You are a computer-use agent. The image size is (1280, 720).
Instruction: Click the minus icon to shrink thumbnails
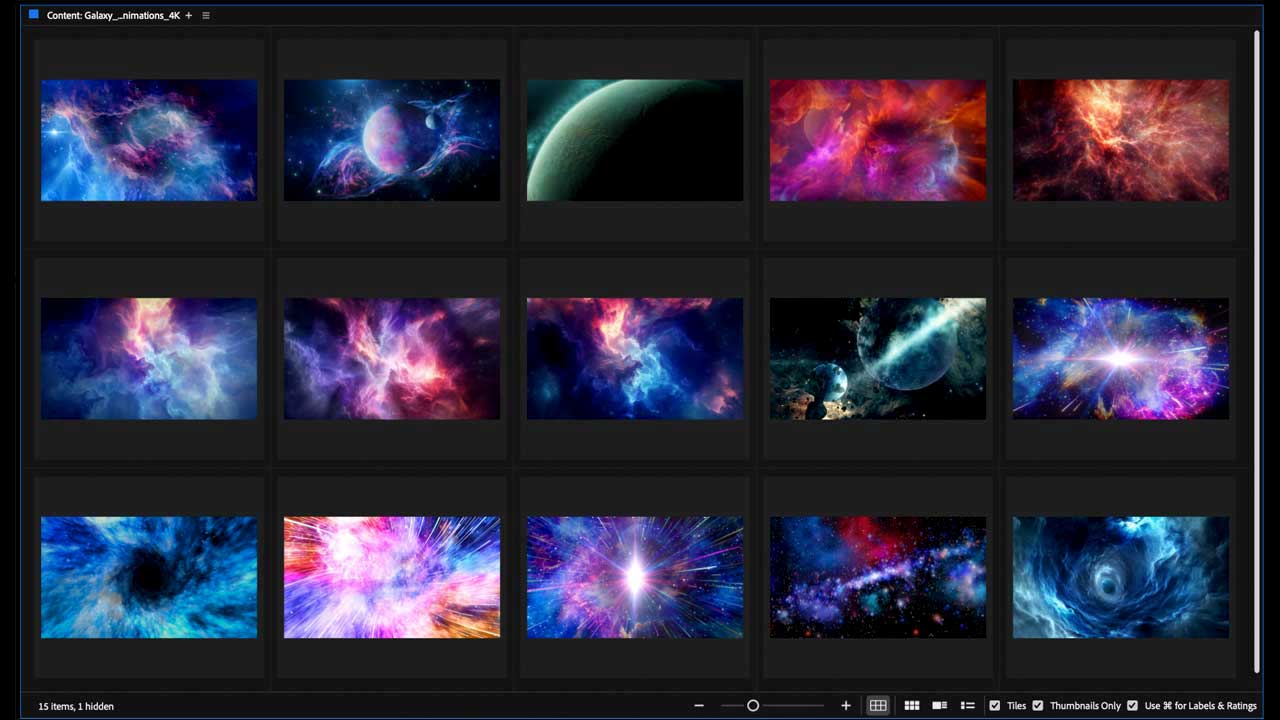click(699, 706)
